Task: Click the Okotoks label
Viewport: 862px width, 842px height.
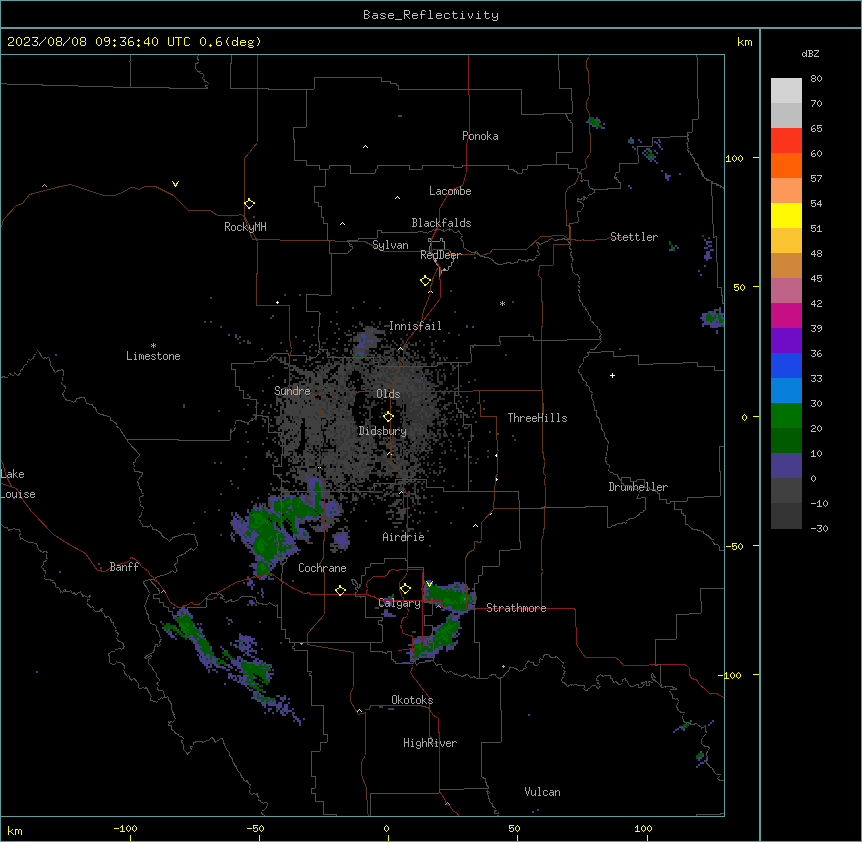Action: click(x=412, y=700)
